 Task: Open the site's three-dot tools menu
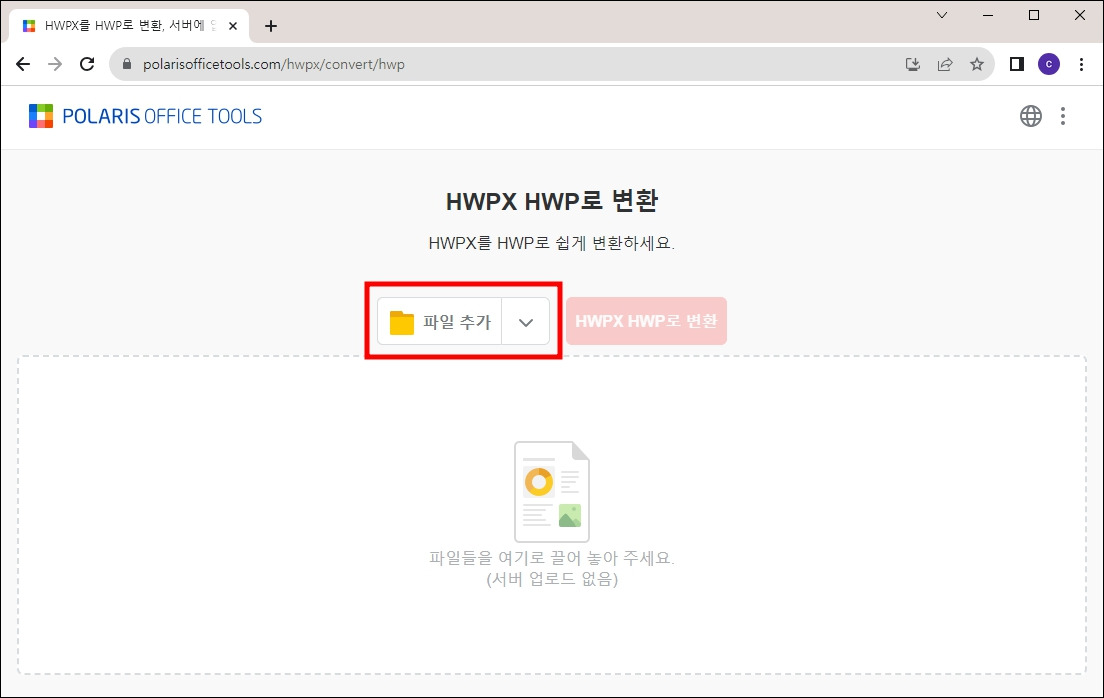1062,116
